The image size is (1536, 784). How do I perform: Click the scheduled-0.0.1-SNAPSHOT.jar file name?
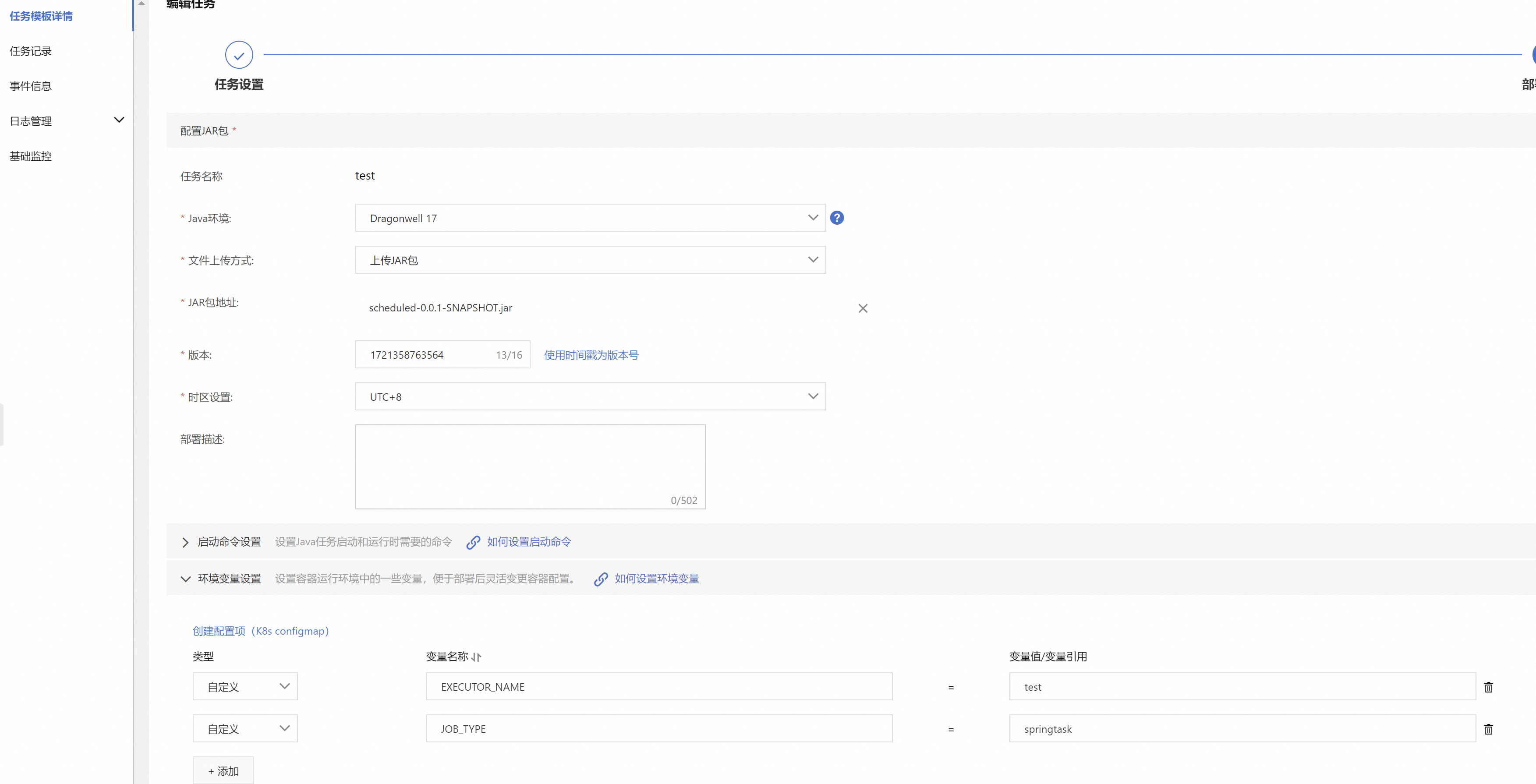coord(441,307)
